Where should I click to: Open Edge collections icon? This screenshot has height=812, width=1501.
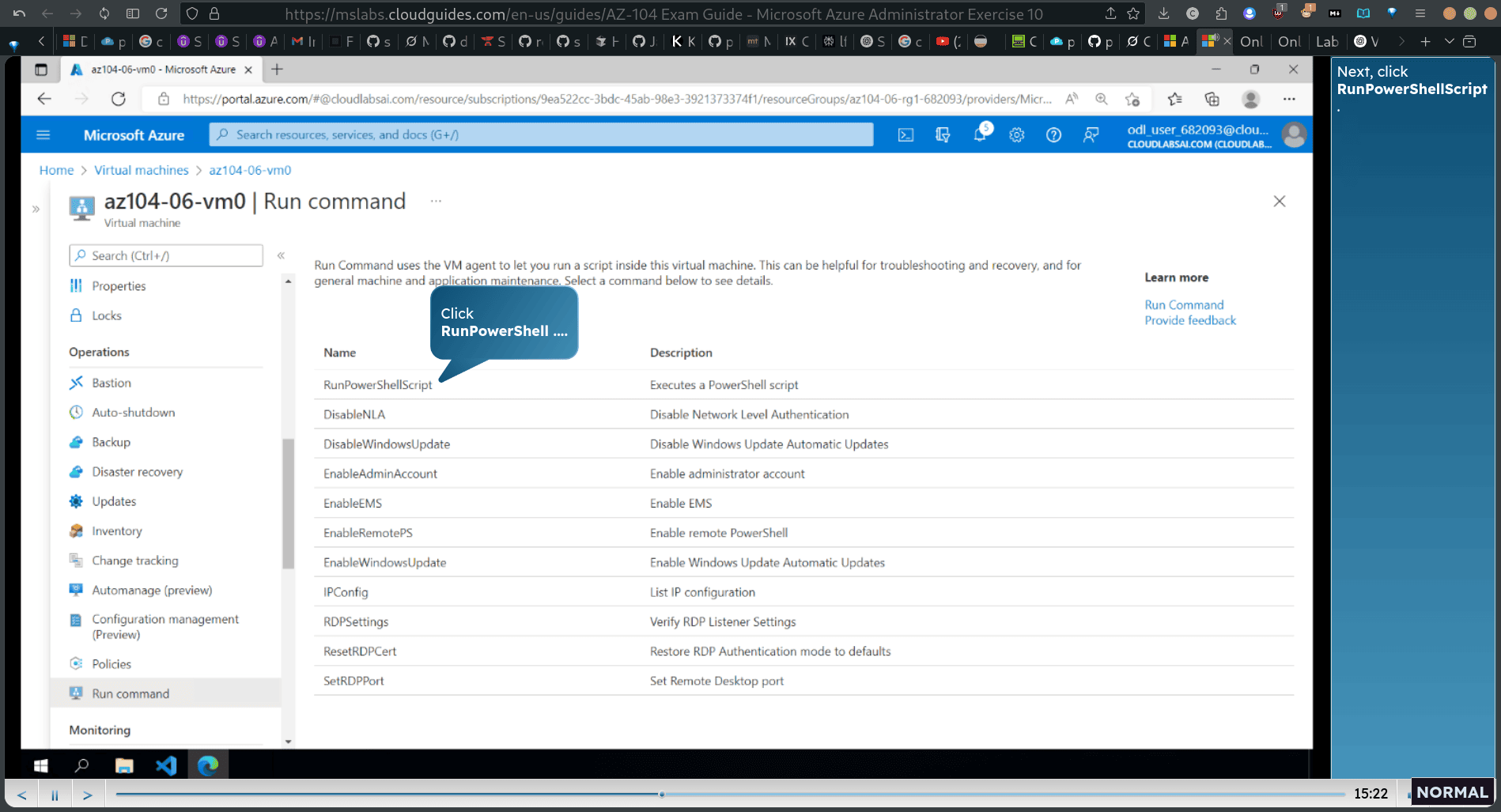pos(1212,99)
